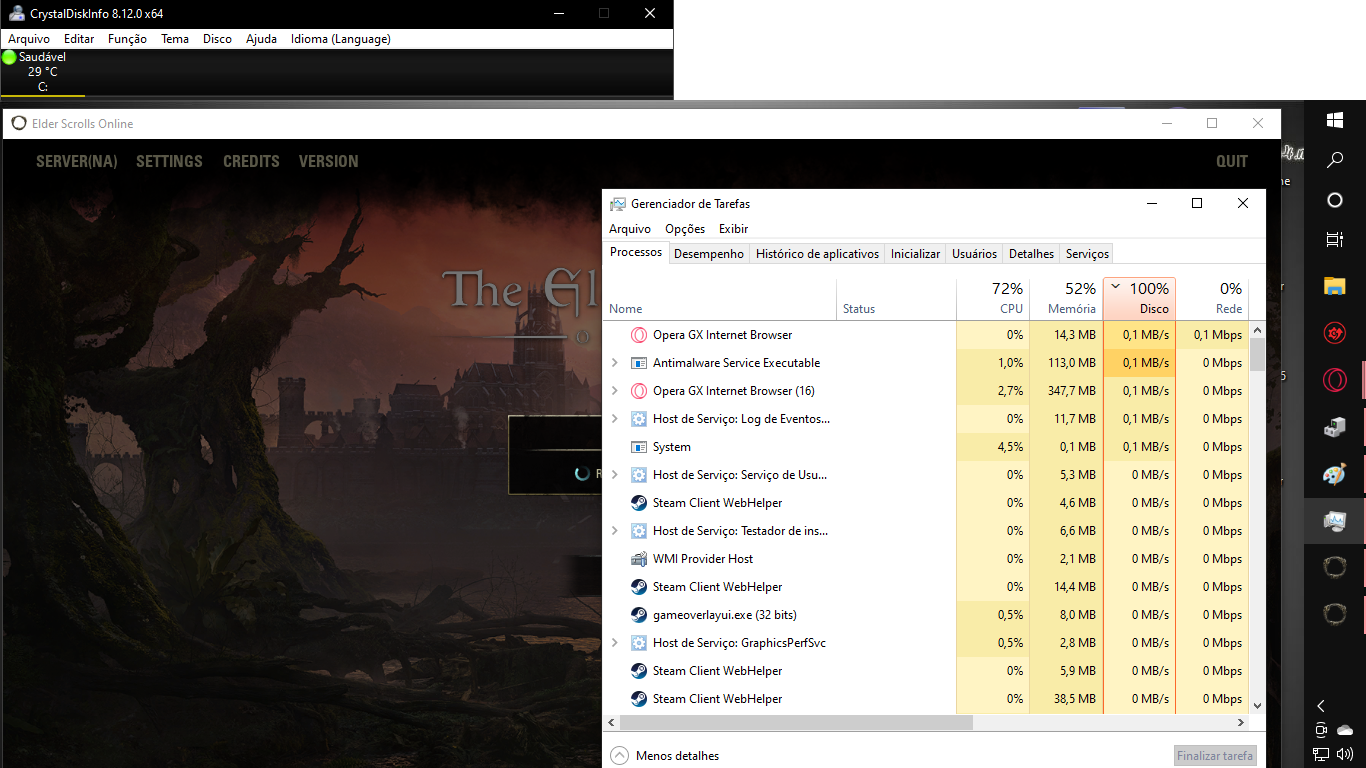Expand Host de Serviço: Serviço de Usu...

(615, 475)
